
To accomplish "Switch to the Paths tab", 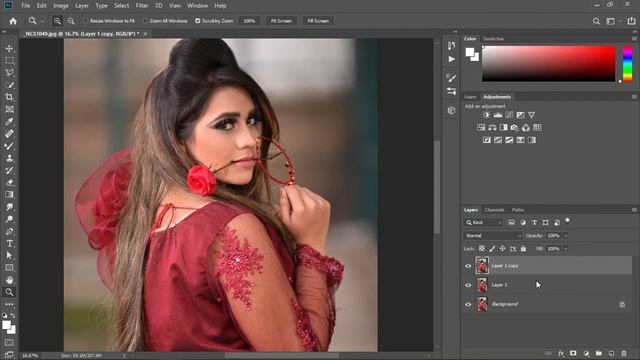I will tap(518, 210).
